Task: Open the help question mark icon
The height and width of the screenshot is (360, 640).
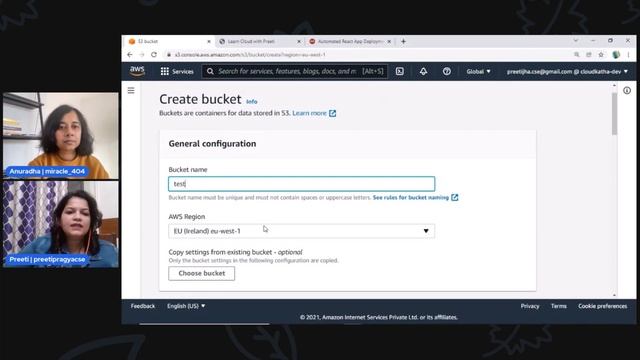Action: point(447,71)
